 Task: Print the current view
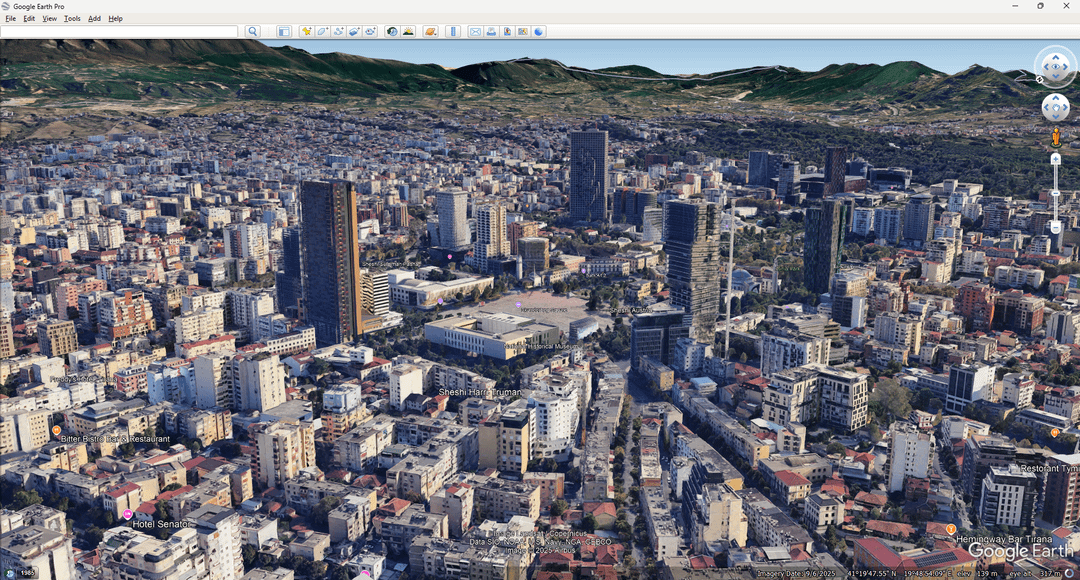[491, 32]
